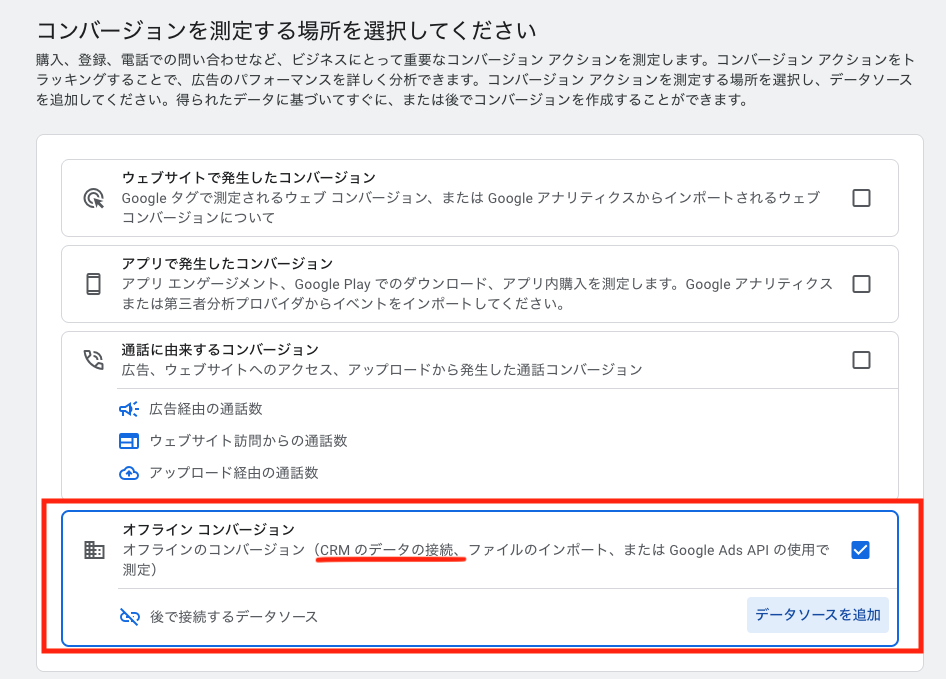Image resolution: width=946 pixels, height=679 pixels.
Task: Check the アプリで発生したコンバージョン checkbox
Action: 861,284
